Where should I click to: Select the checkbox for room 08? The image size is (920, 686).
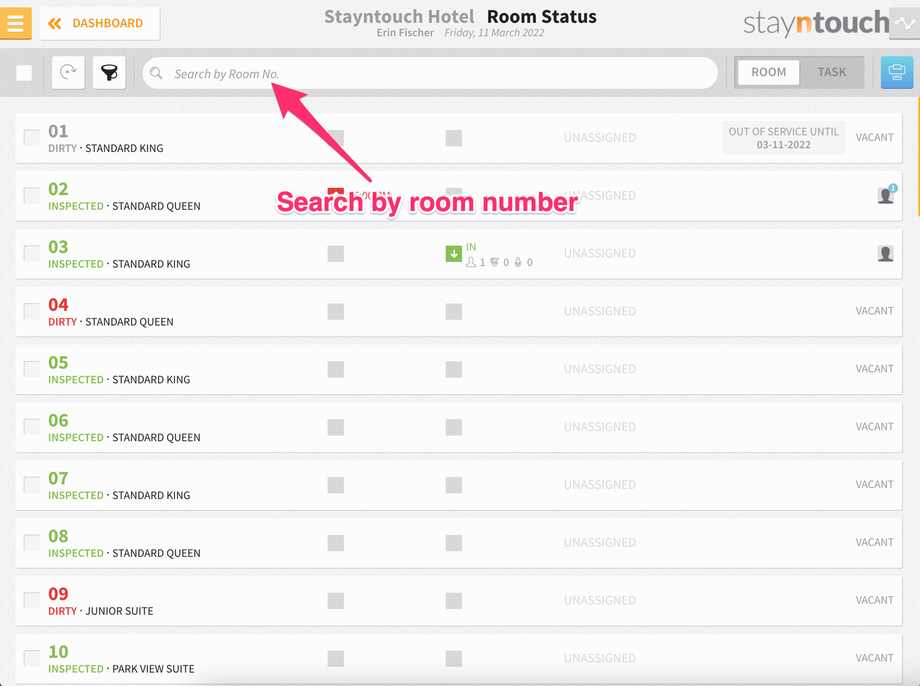pos(32,542)
